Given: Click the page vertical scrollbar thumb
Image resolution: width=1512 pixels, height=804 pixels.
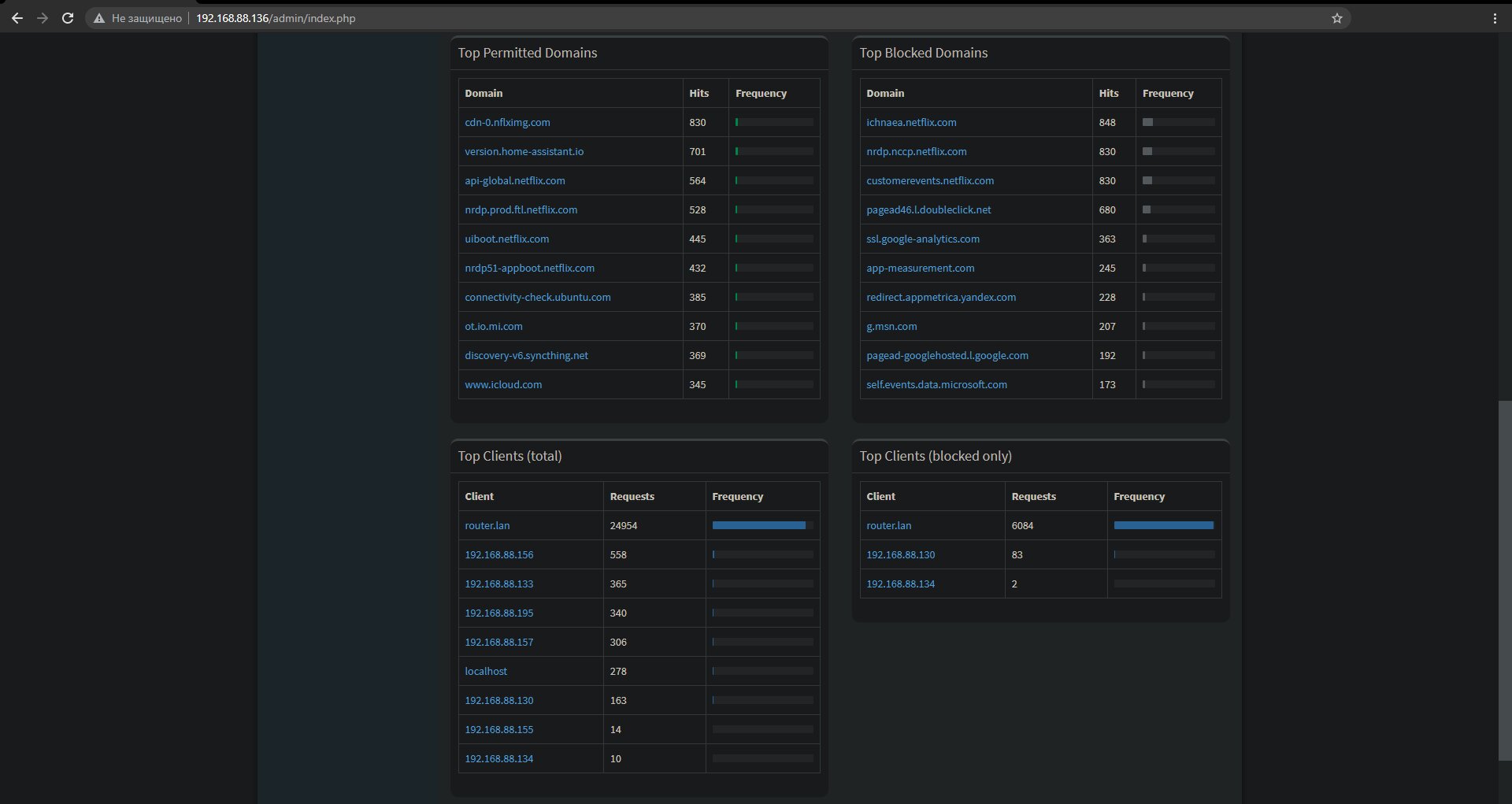Looking at the screenshot, I should pyautogui.click(x=1505, y=581).
